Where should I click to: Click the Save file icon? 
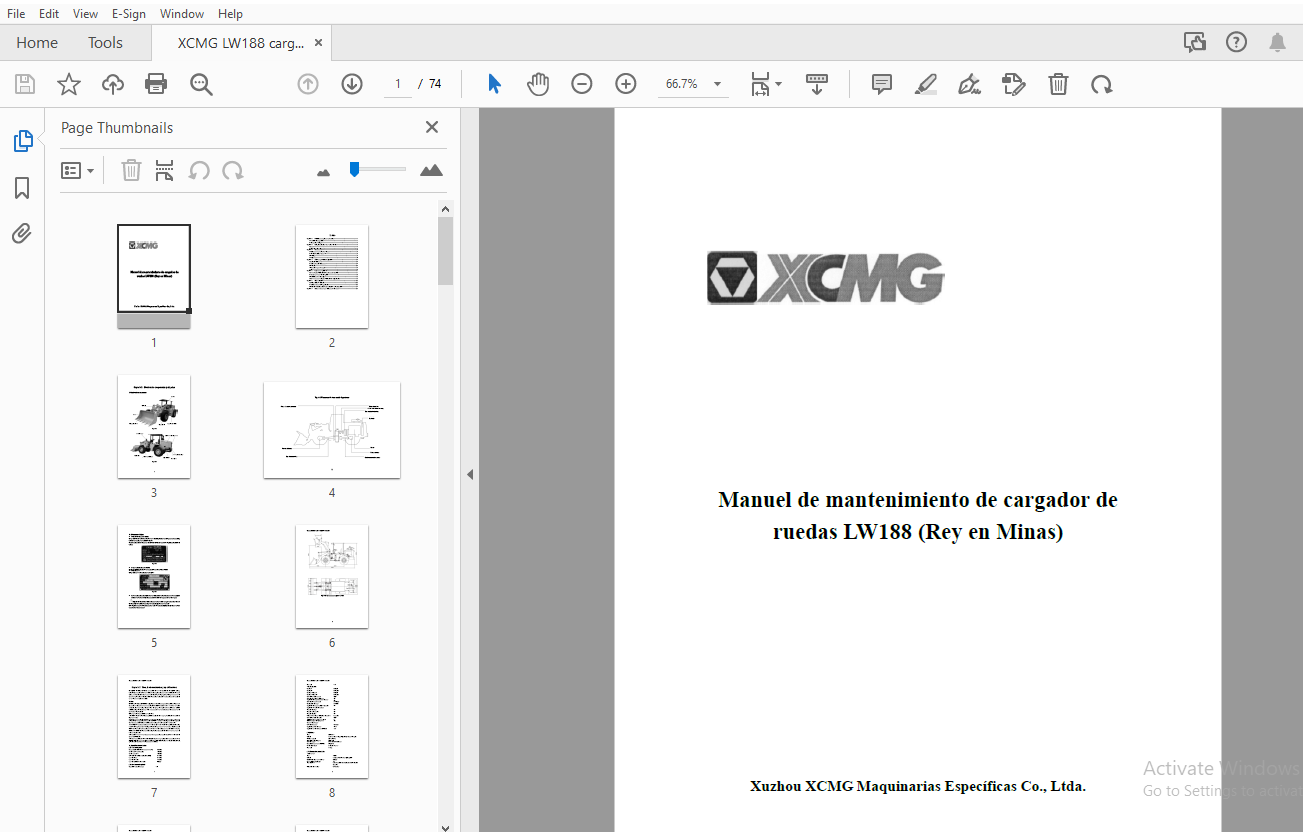(x=25, y=84)
